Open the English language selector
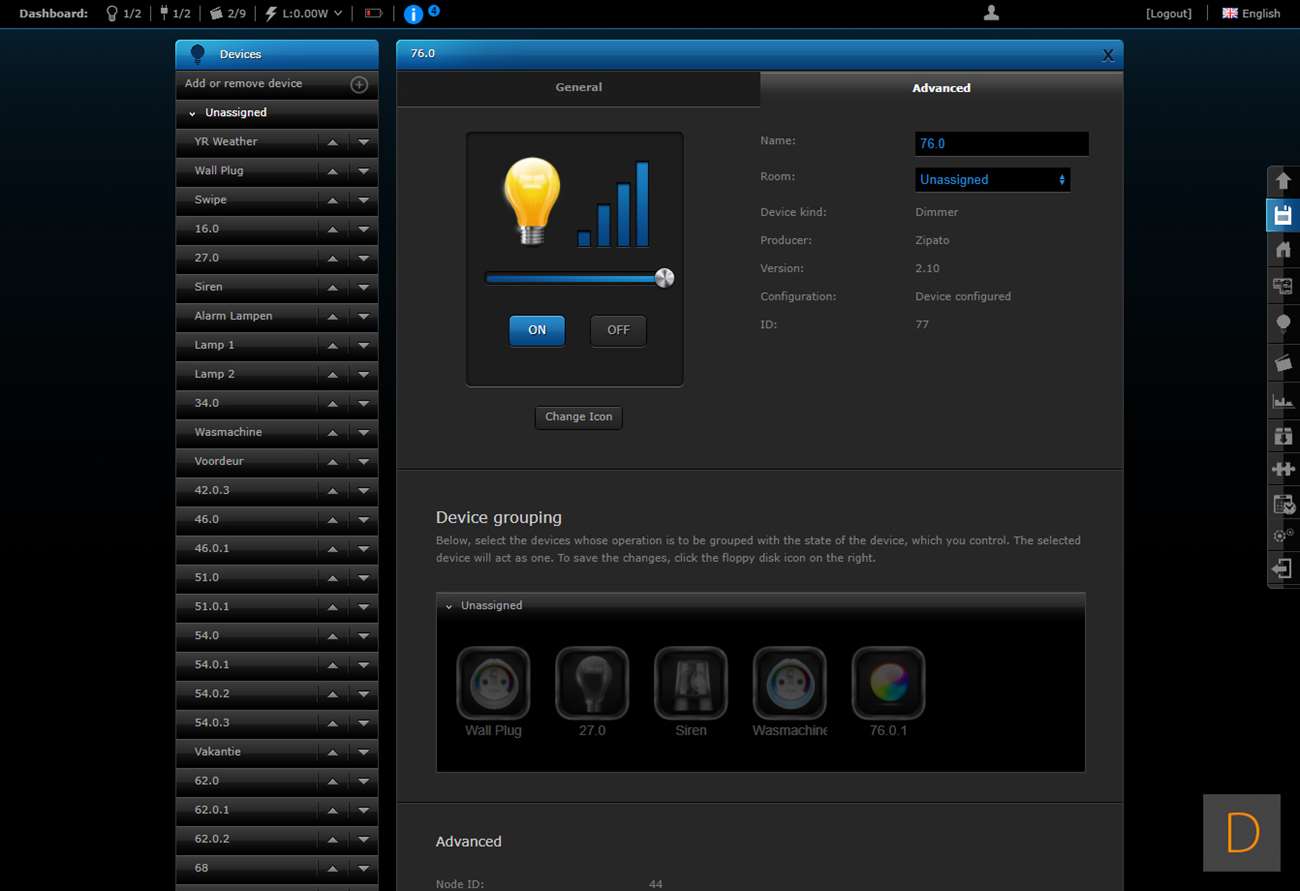 [x=1251, y=14]
